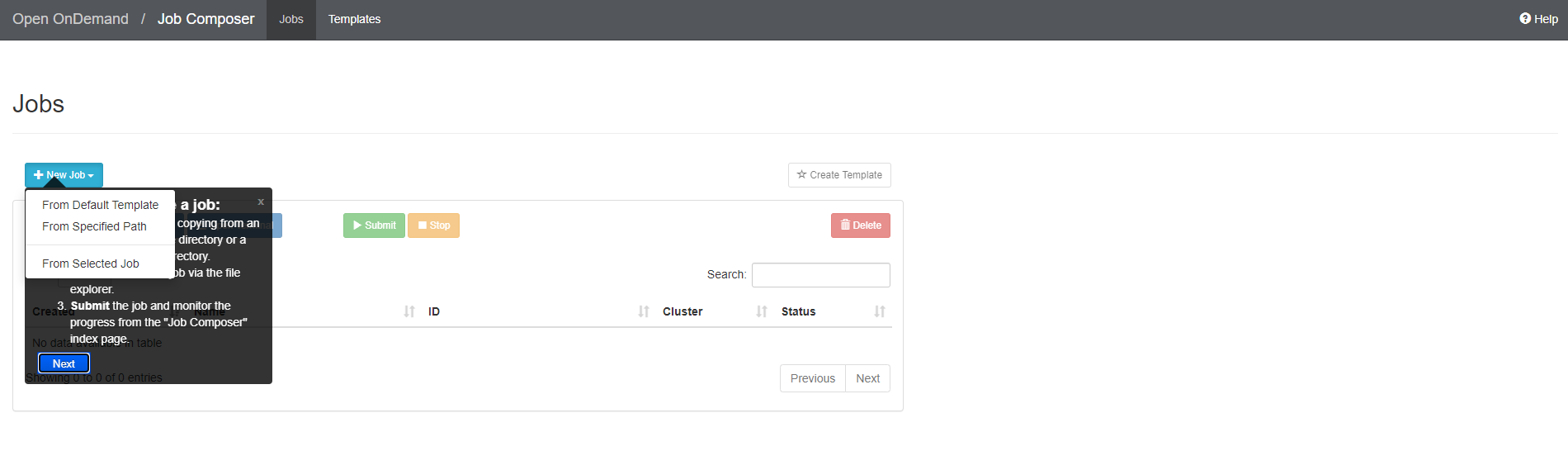1568x451 pixels.
Task: Go to Previous table page
Action: tap(813, 378)
